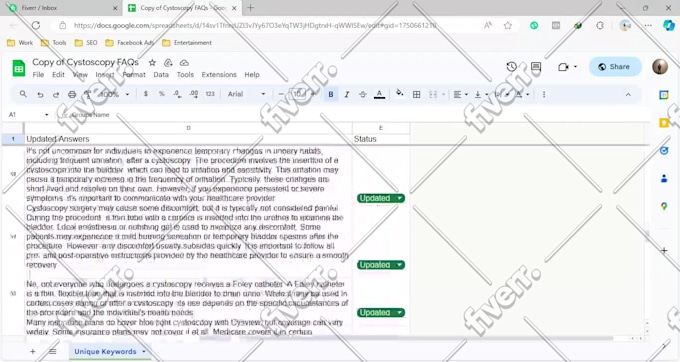Open zoom level dropdown
The height and width of the screenshot is (362, 680).
(x=114, y=95)
